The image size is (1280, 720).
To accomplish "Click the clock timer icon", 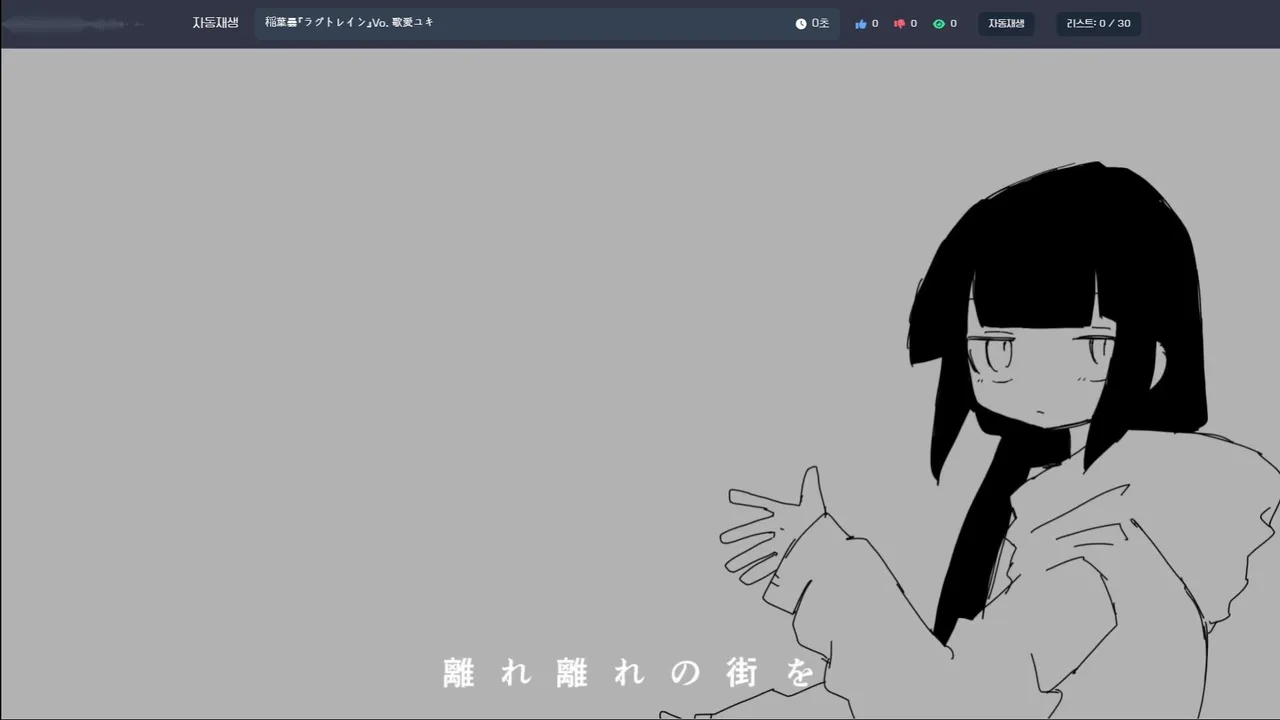I will (x=801, y=24).
